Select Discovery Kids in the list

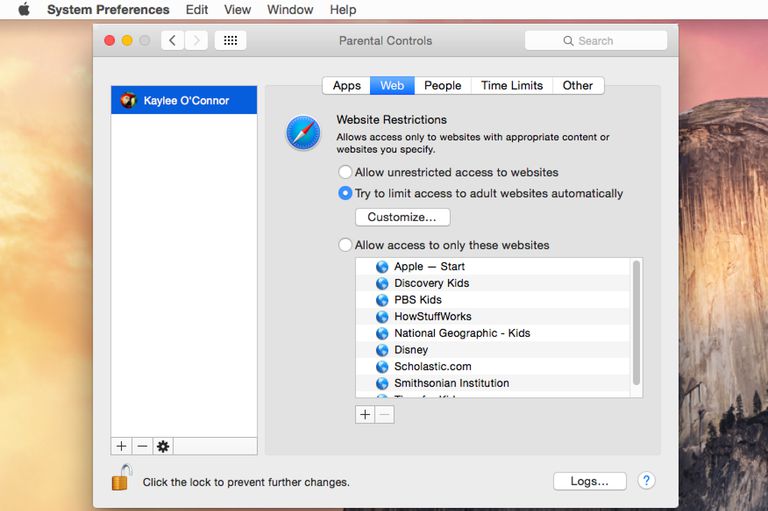click(493, 283)
